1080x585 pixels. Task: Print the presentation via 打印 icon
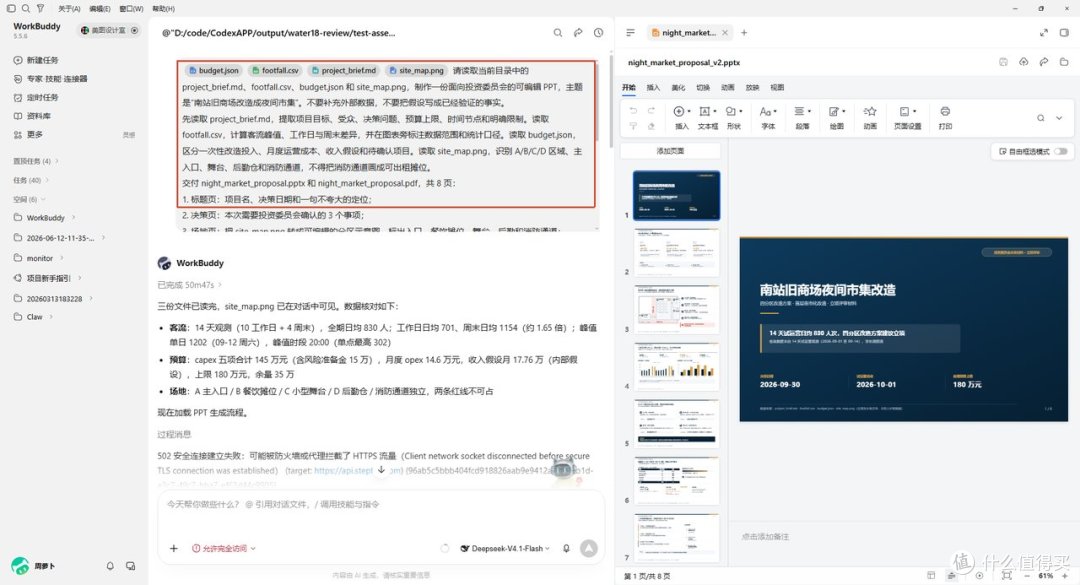click(945, 117)
